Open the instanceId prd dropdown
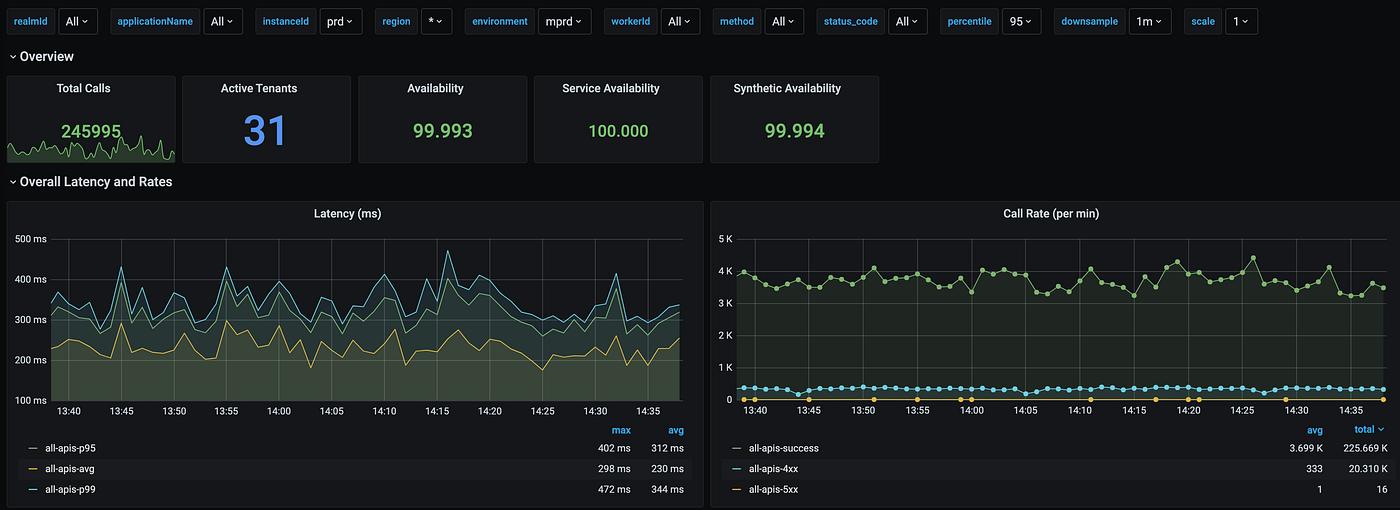The height and width of the screenshot is (510, 1400). pyautogui.click(x=340, y=21)
